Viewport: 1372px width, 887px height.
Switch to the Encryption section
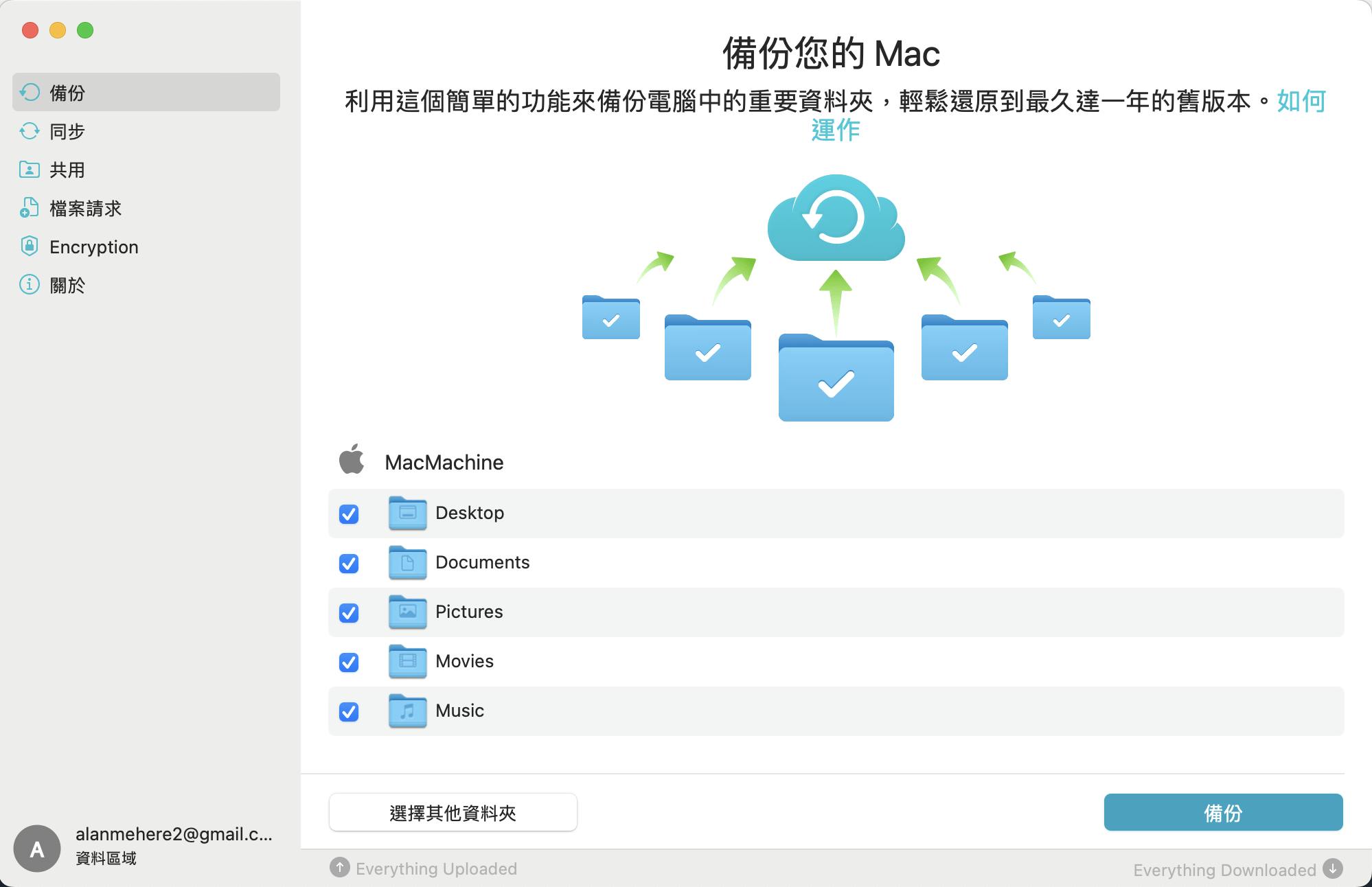(93, 246)
